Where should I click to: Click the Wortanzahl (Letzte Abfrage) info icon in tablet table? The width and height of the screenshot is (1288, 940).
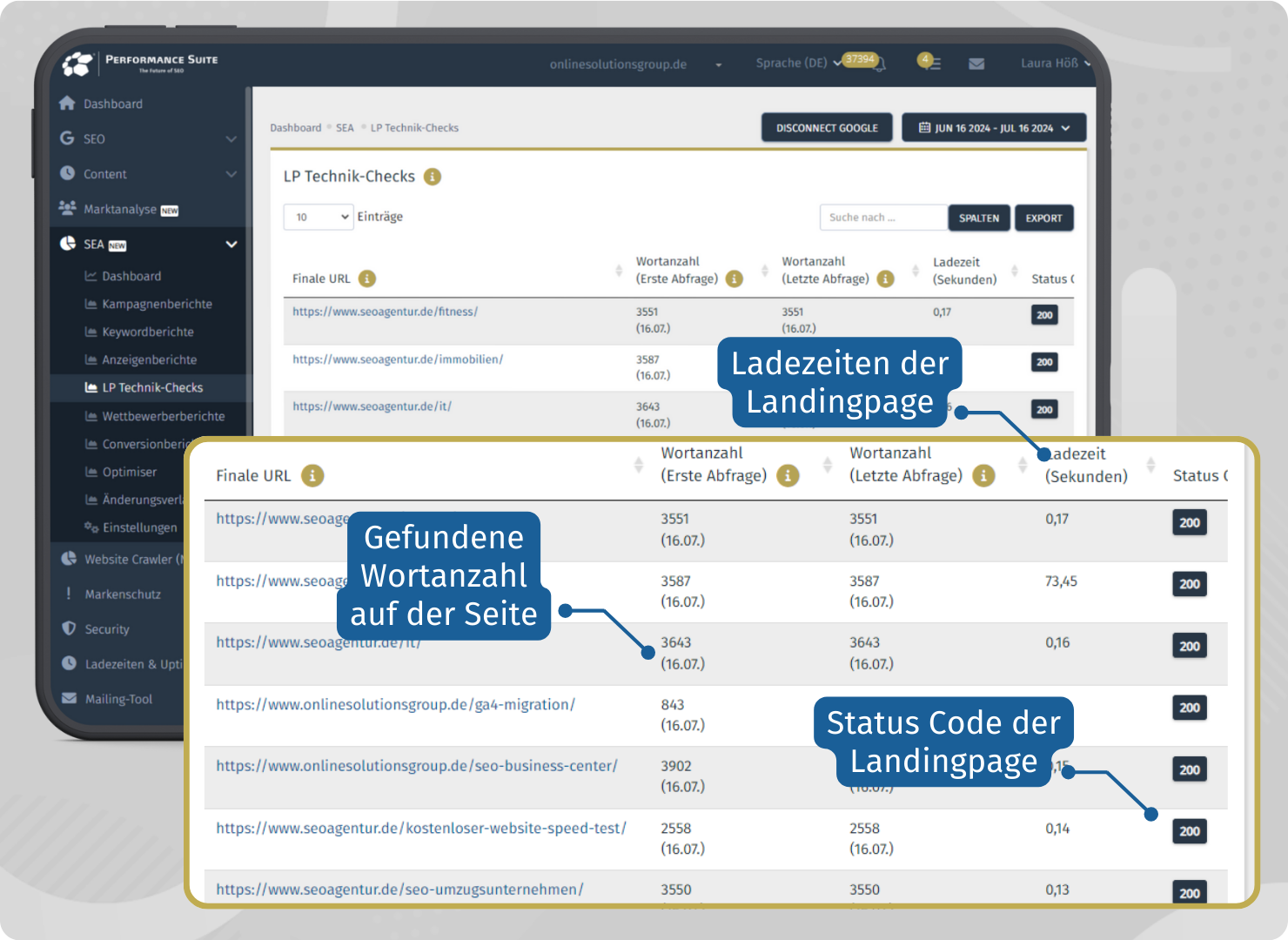pyautogui.click(x=885, y=279)
